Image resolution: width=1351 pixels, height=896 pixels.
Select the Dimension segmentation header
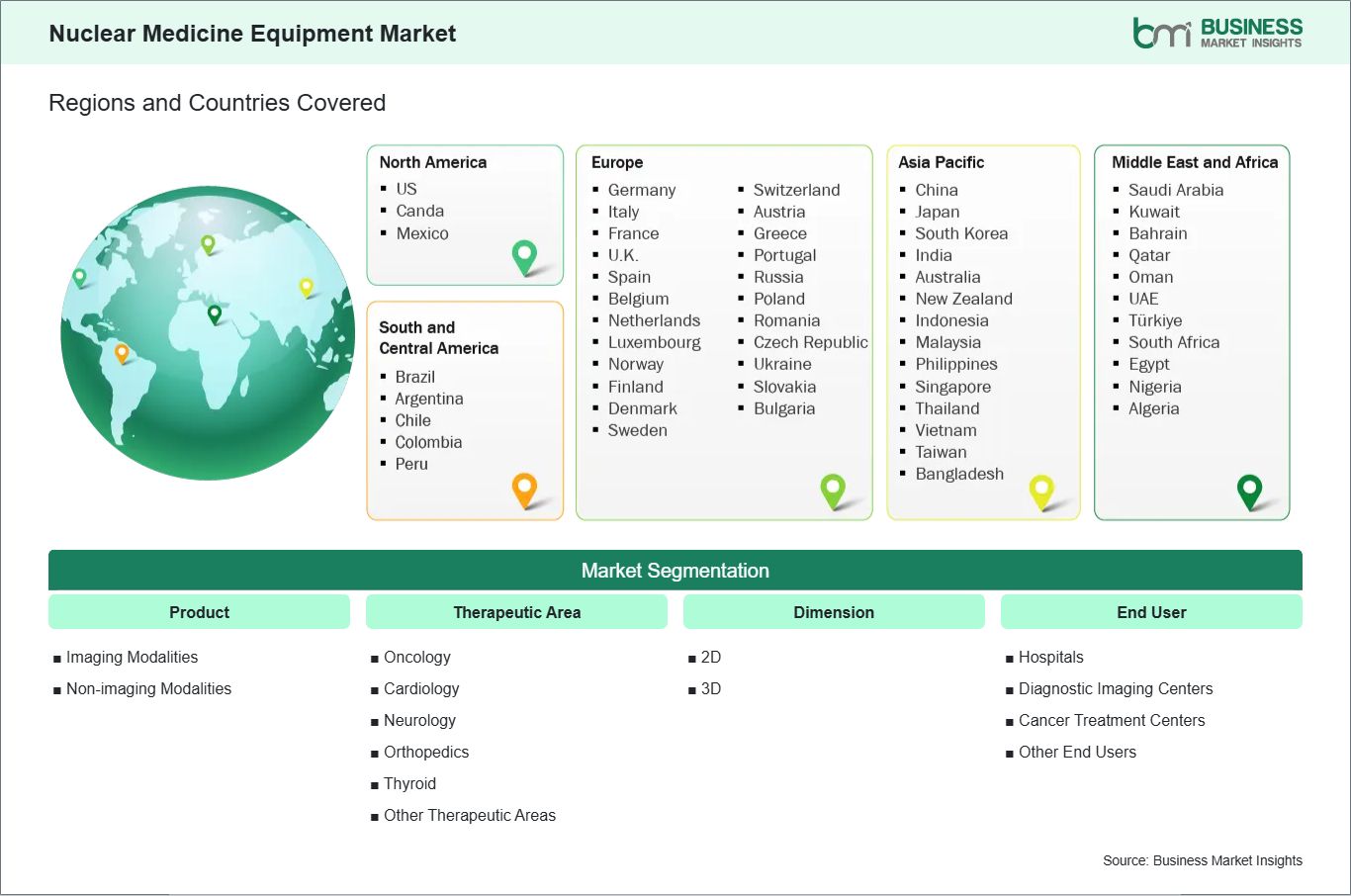pos(834,612)
